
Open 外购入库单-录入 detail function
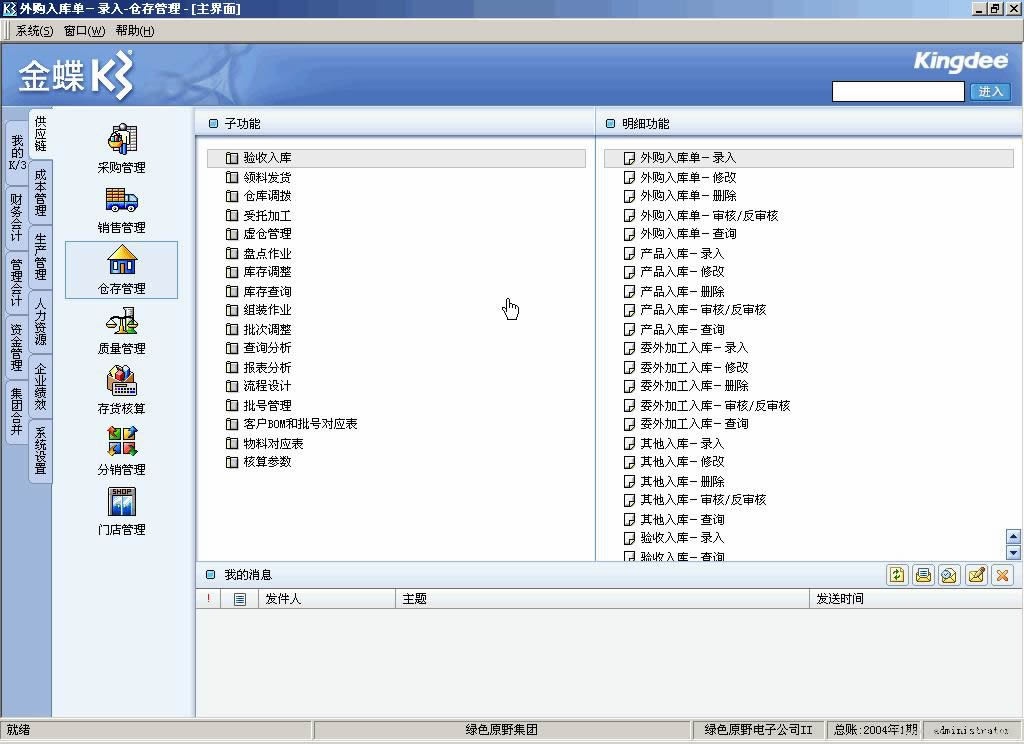808,158
